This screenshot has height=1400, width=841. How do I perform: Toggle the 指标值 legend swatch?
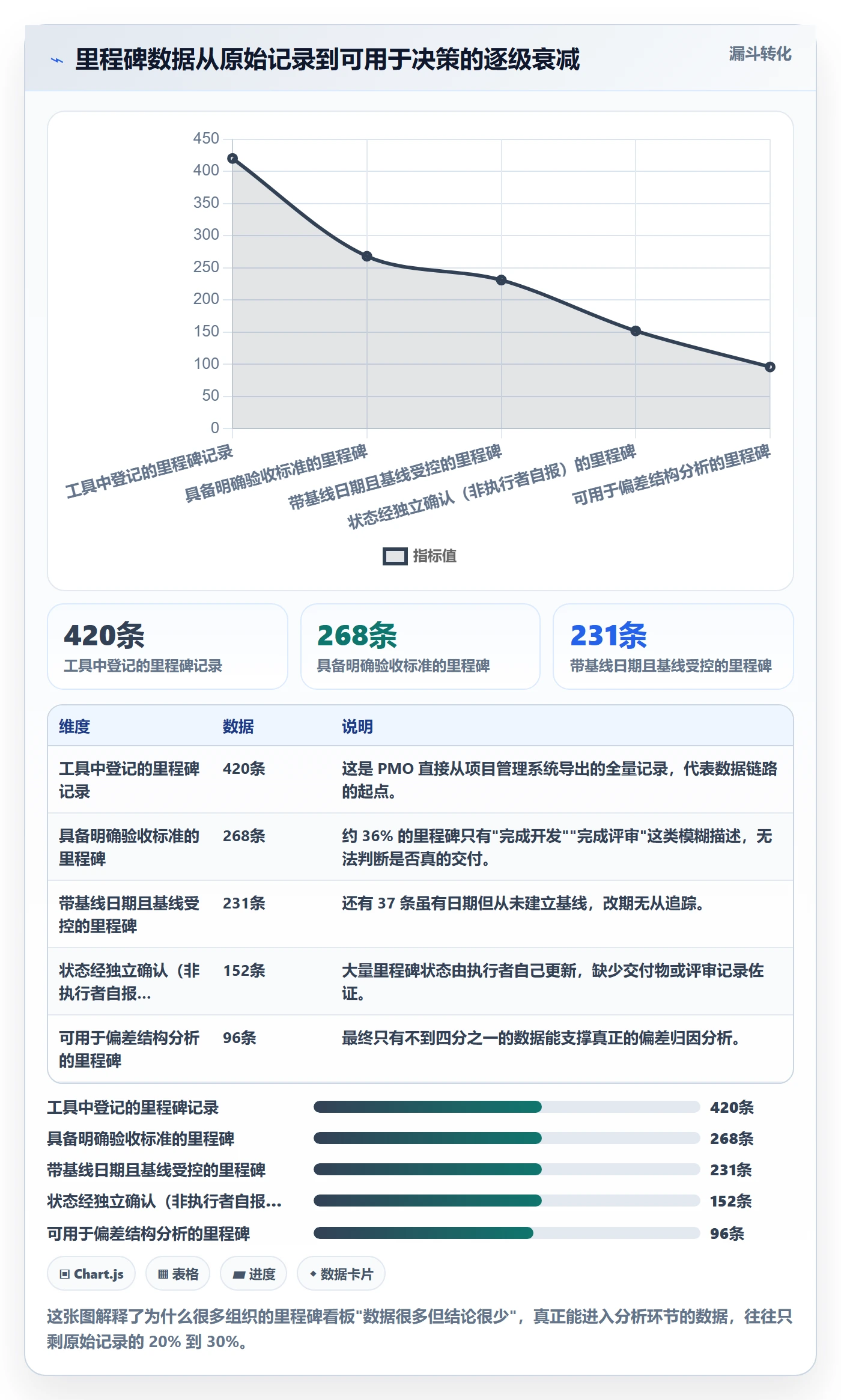coord(395,556)
